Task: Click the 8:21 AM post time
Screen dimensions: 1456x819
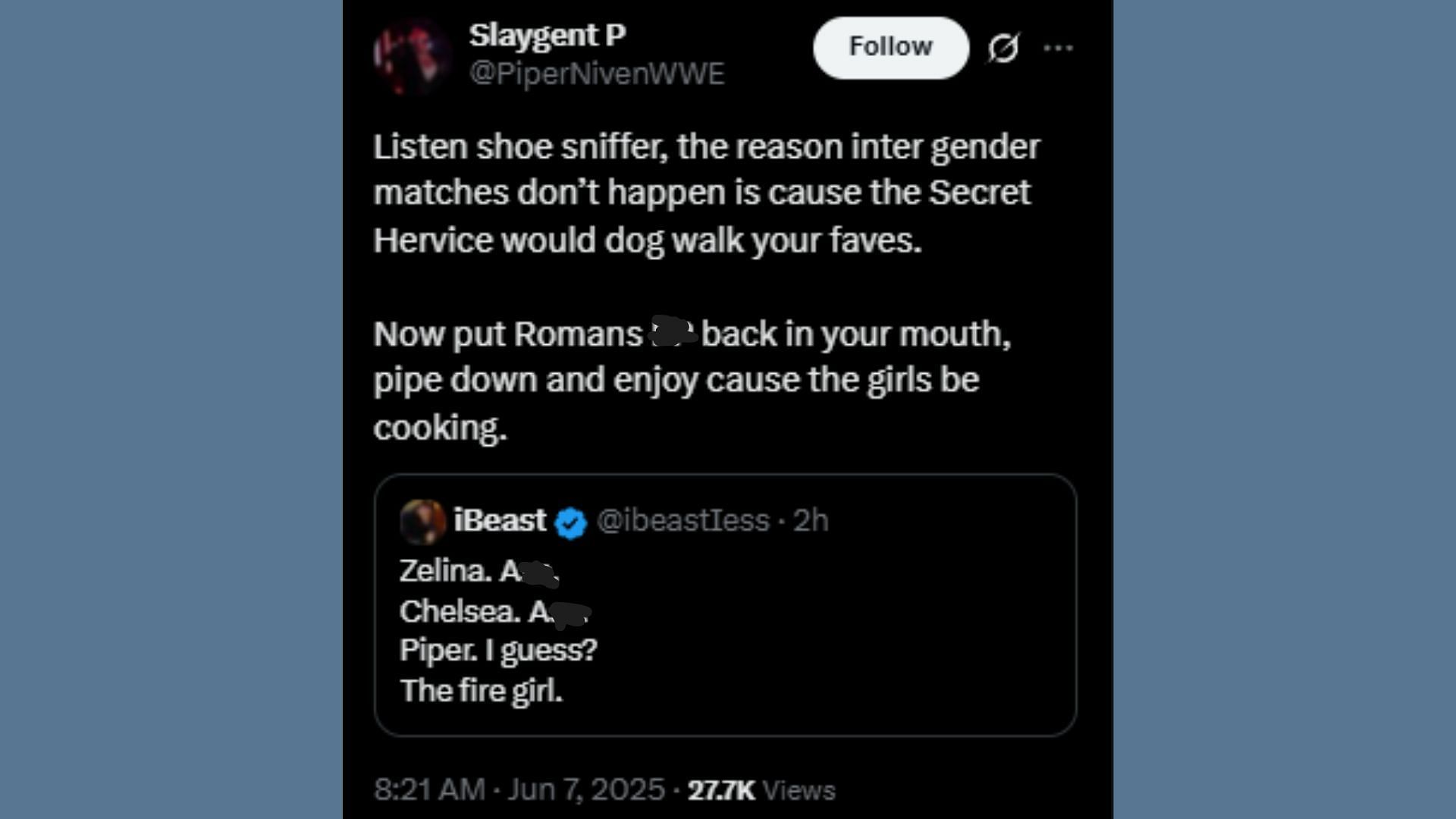Action: tap(428, 789)
